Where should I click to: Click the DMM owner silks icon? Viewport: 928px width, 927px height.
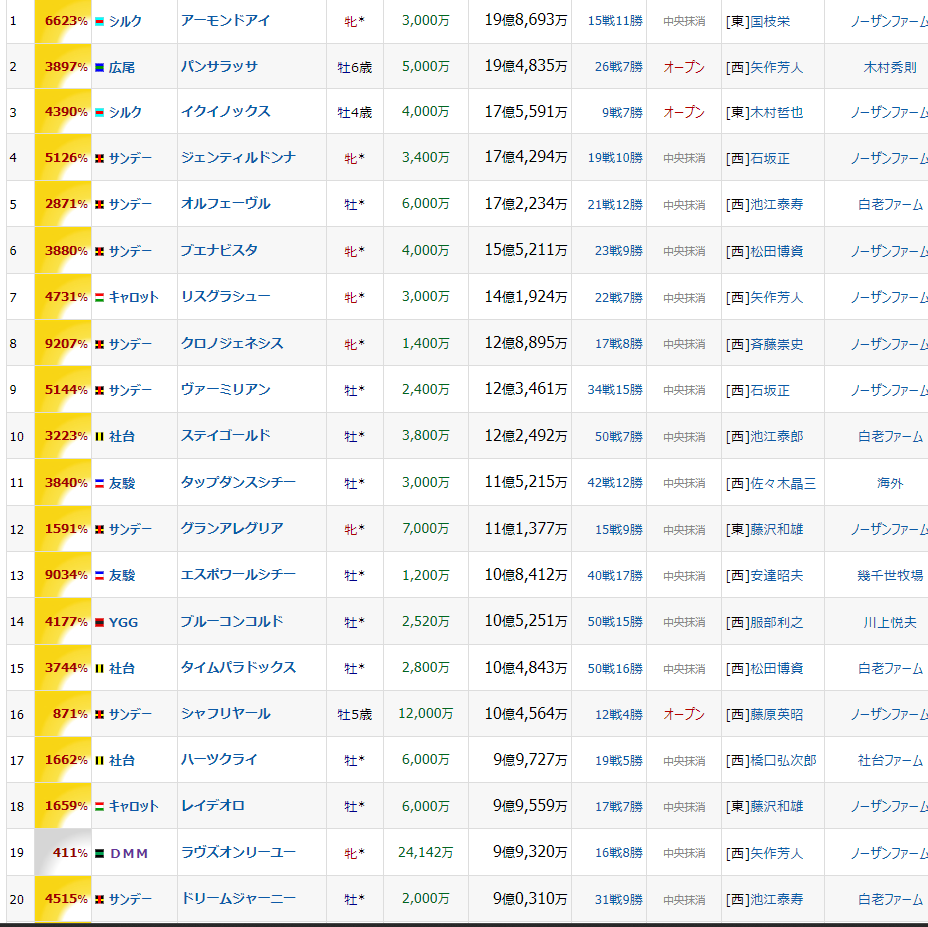99,853
